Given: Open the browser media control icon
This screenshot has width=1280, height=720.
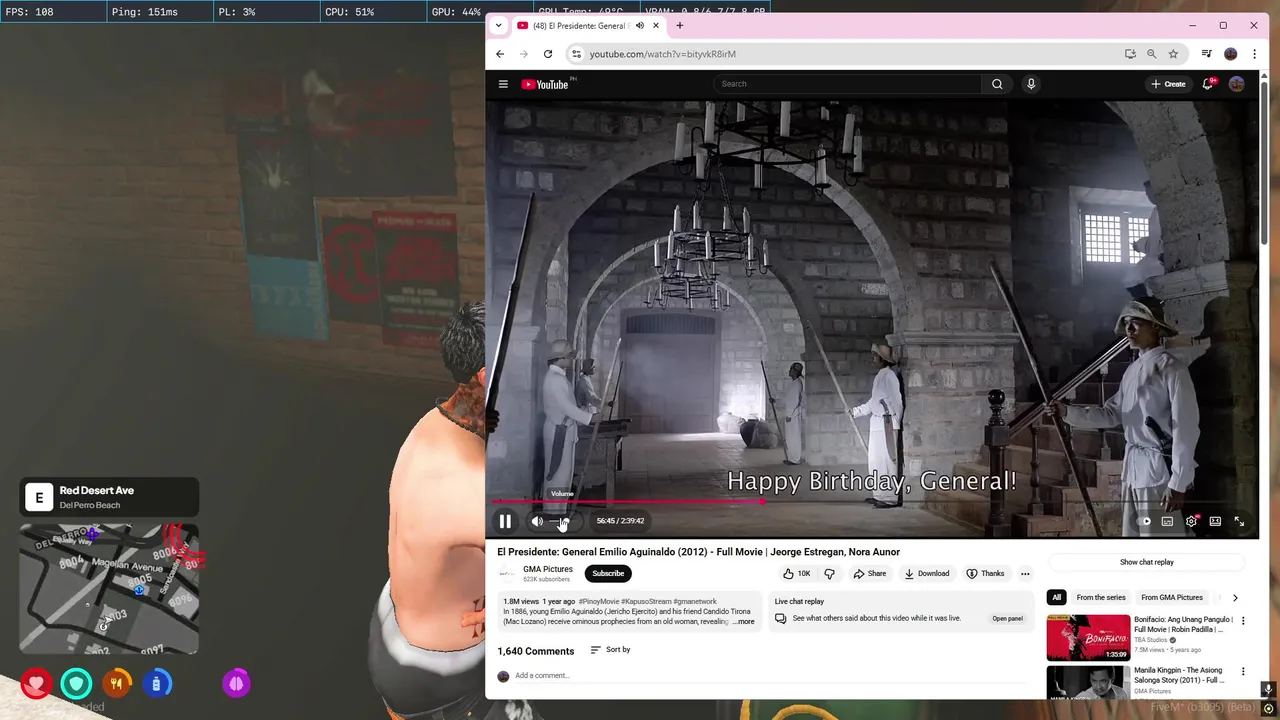Looking at the screenshot, I should pyautogui.click(x=1207, y=54).
